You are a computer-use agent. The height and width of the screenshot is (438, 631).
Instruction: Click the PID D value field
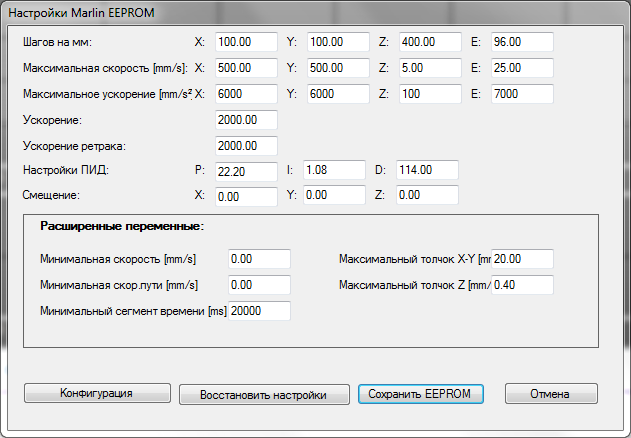tap(427, 170)
